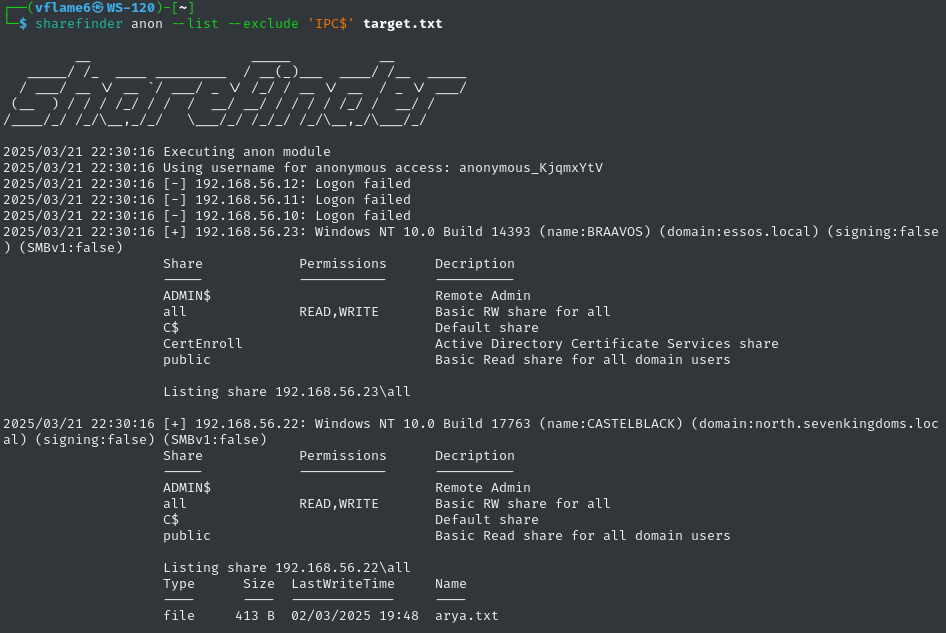Image resolution: width=946 pixels, height=633 pixels.
Task: Click the Executing anon module log line
Action: (x=167, y=151)
